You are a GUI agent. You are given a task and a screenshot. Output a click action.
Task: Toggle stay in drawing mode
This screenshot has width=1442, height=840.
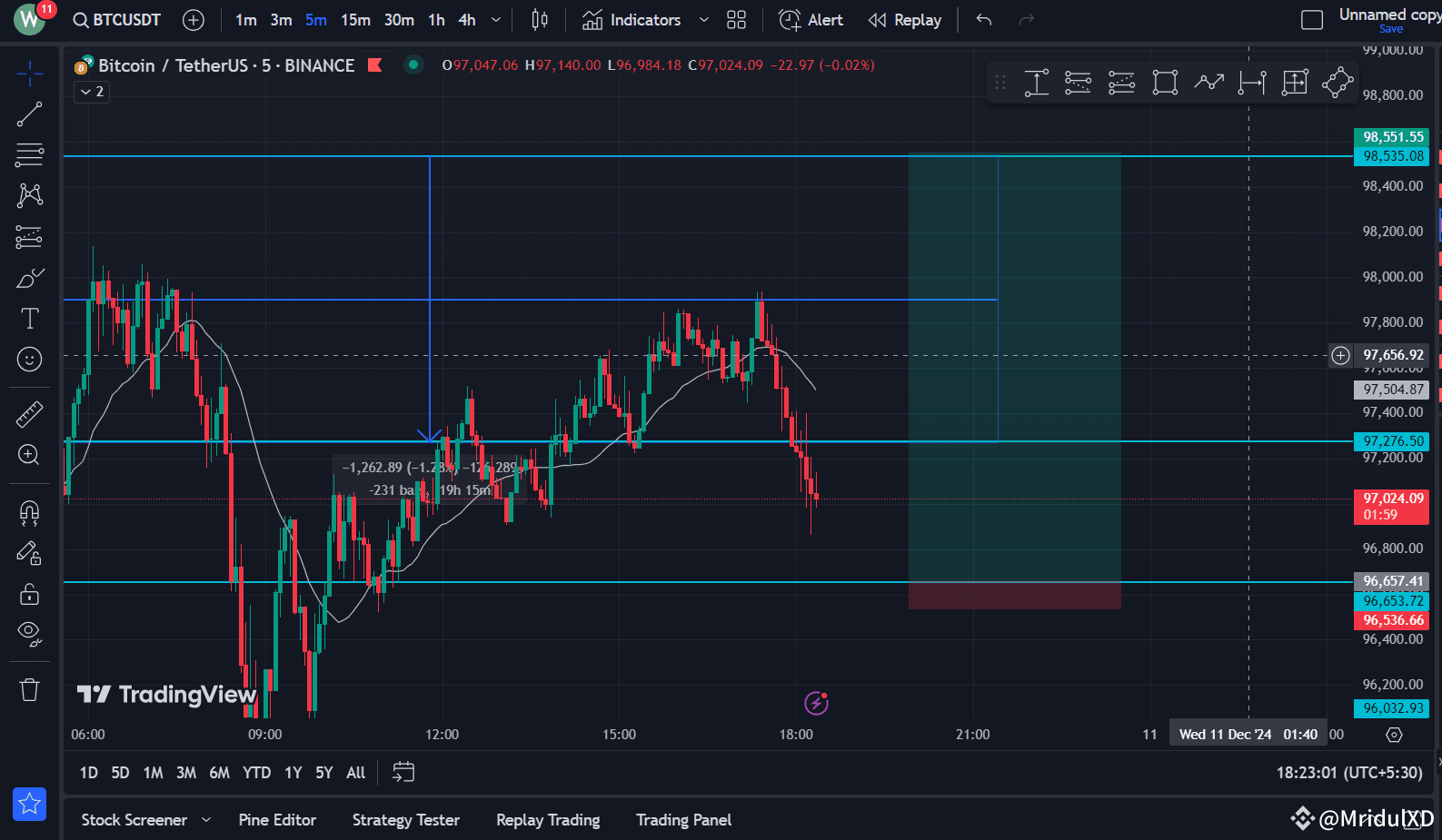30,553
